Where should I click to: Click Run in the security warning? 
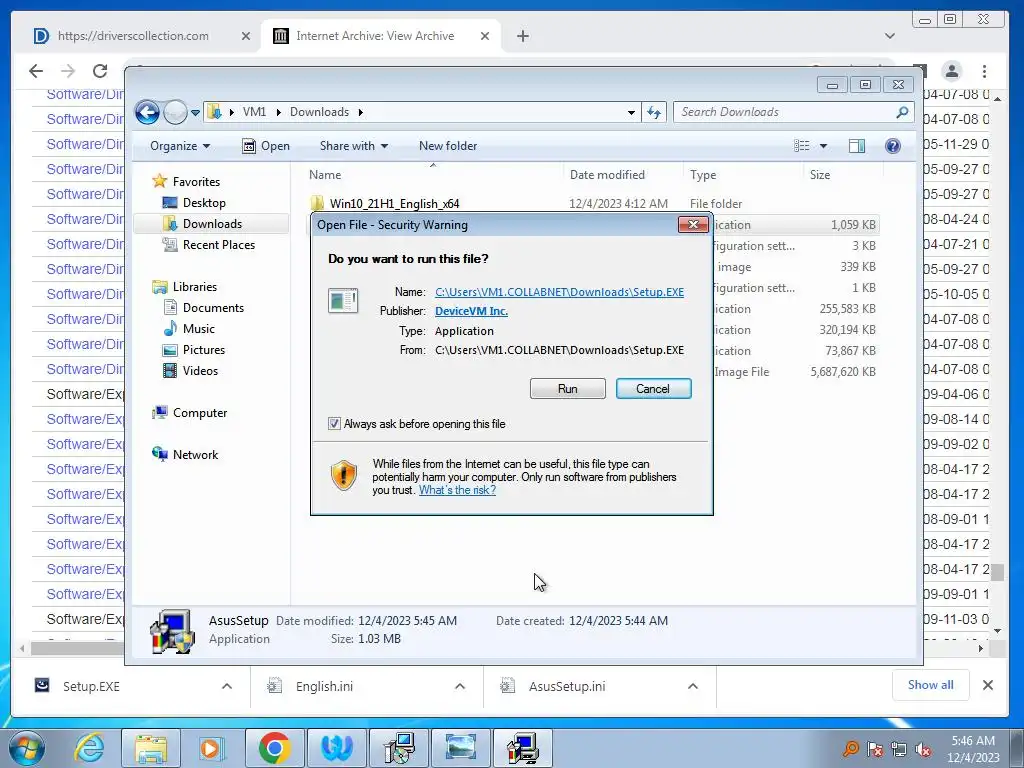pyautogui.click(x=568, y=389)
